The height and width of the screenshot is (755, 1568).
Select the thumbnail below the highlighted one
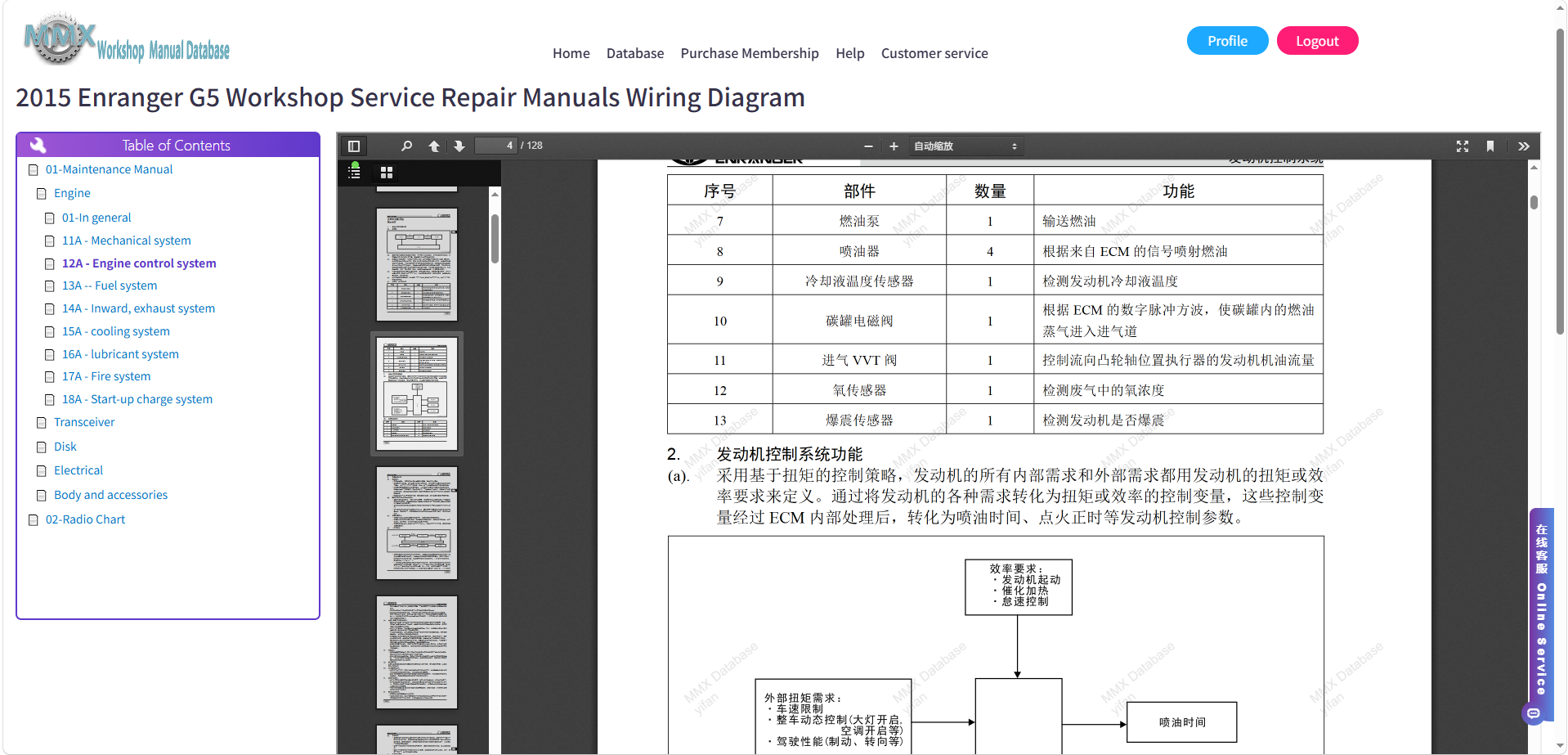pyautogui.click(x=417, y=523)
